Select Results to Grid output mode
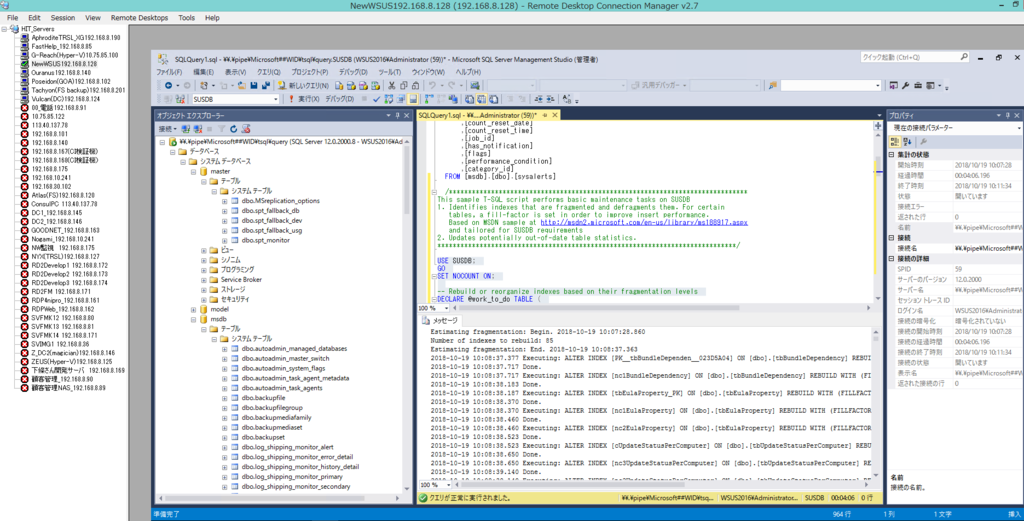 click(x=481, y=99)
